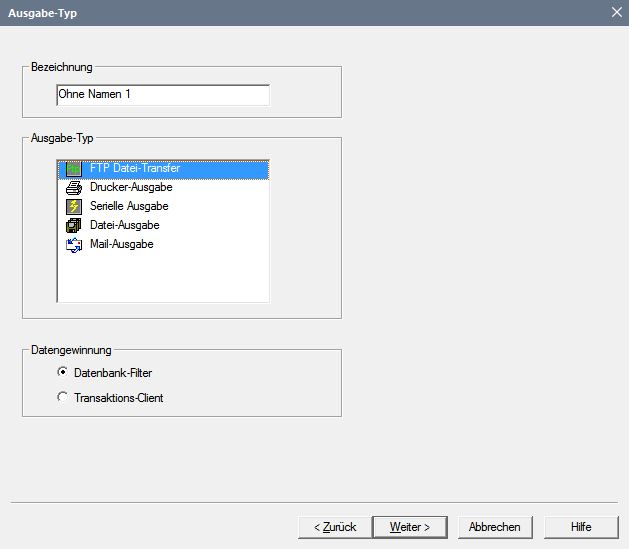Cancel the dialog using Abbrechen
This screenshot has width=629, height=549.
[x=495, y=527]
